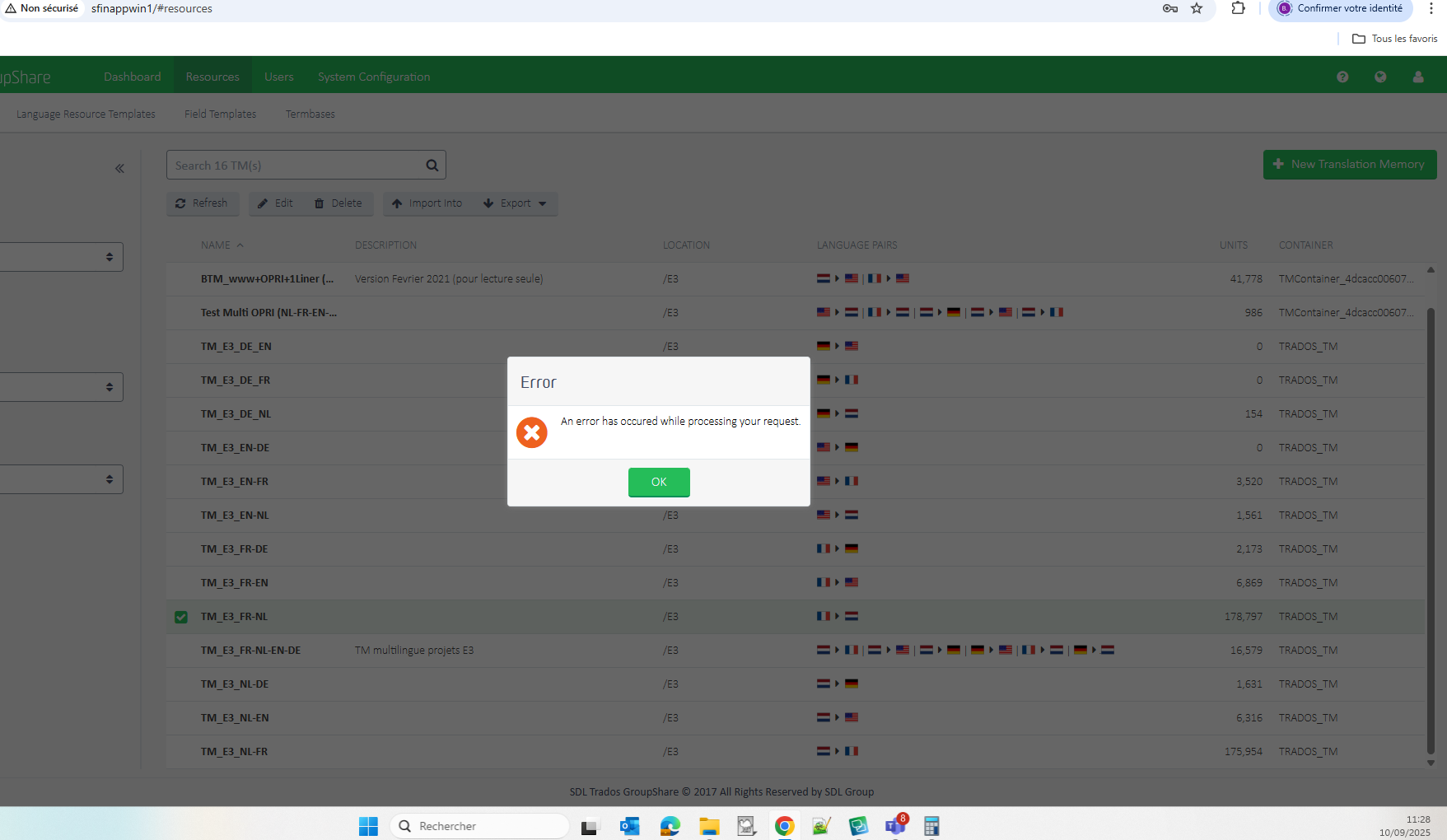Open GroupShare help via the question mark icon

(x=1342, y=77)
